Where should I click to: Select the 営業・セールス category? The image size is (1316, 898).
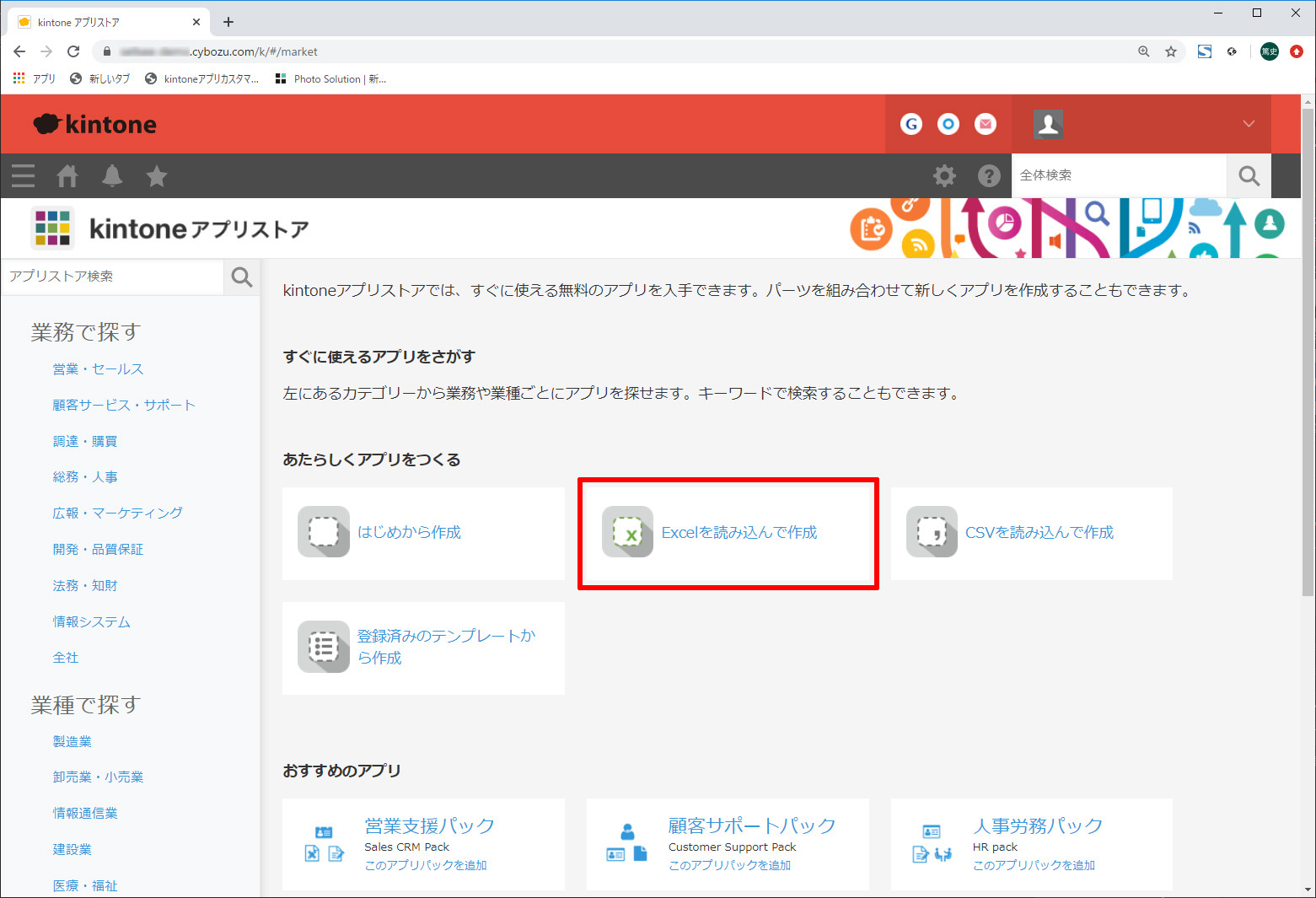(x=98, y=368)
